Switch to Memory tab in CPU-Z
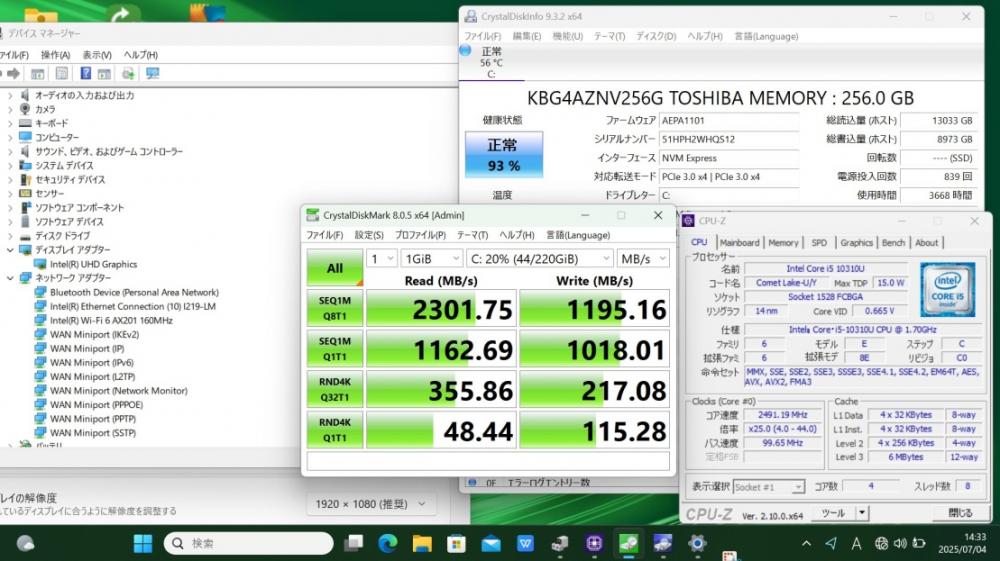This screenshot has width=1000, height=561. click(783, 243)
